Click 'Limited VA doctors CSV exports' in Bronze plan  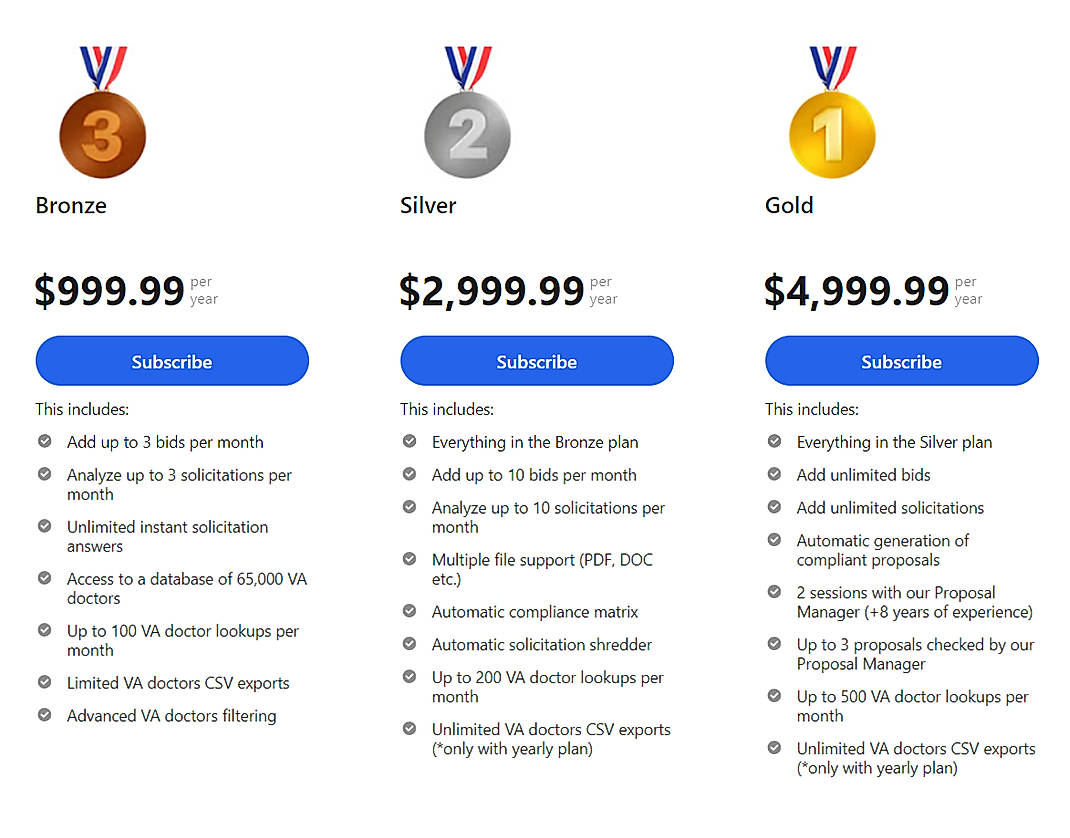(x=177, y=682)
